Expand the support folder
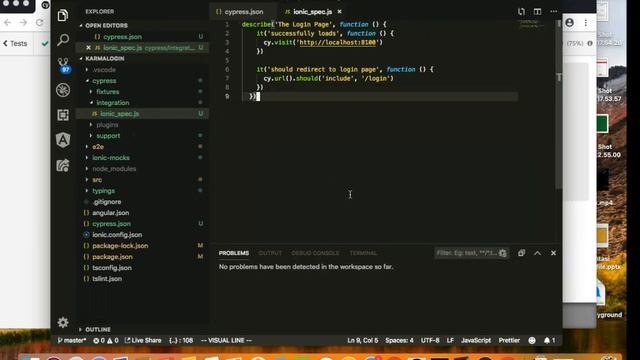The image size is (640, 360). 108,136
